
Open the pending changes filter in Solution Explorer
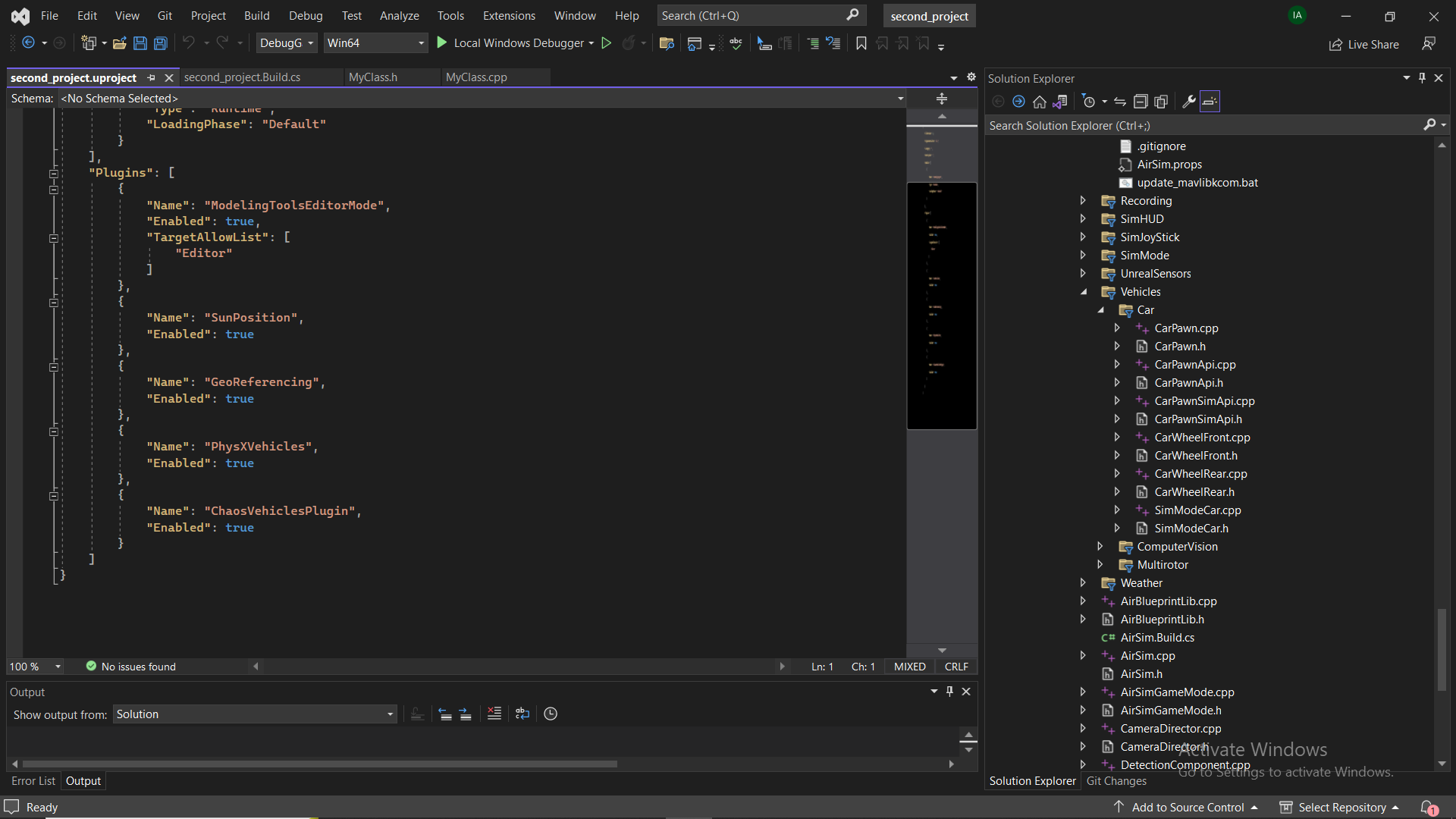pos(1087,101)
